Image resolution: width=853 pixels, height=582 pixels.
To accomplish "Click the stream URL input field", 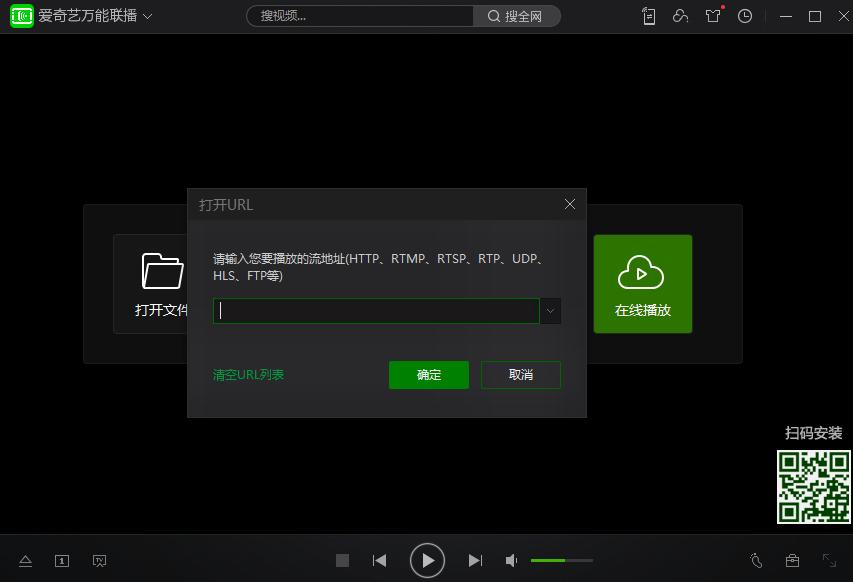I will (x=376, y=311).
